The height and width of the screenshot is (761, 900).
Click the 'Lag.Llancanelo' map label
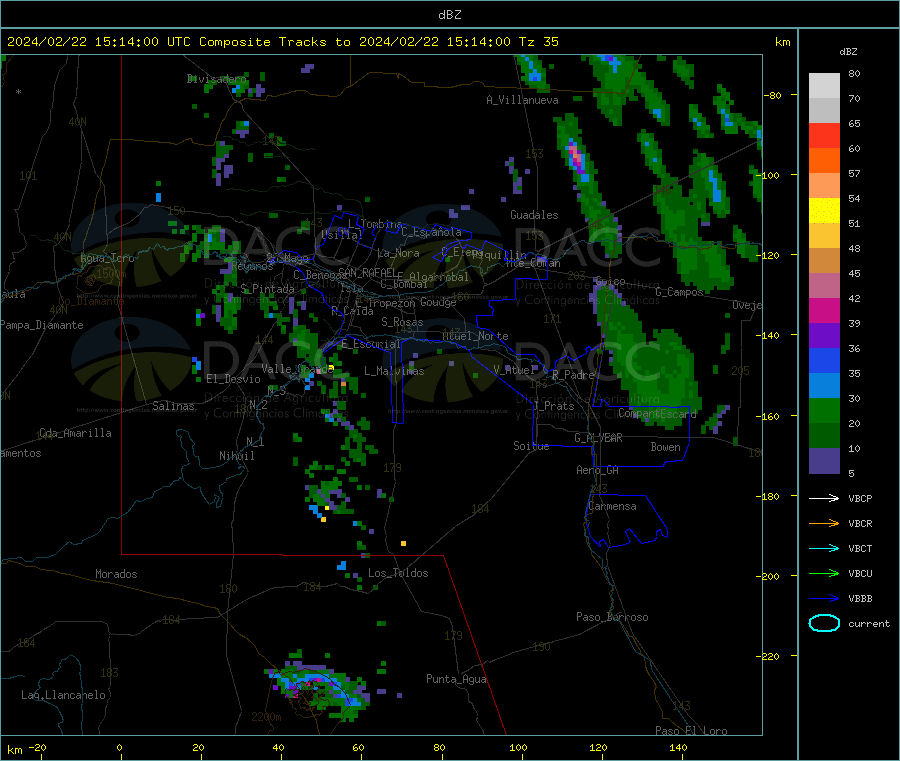point(63,695)
